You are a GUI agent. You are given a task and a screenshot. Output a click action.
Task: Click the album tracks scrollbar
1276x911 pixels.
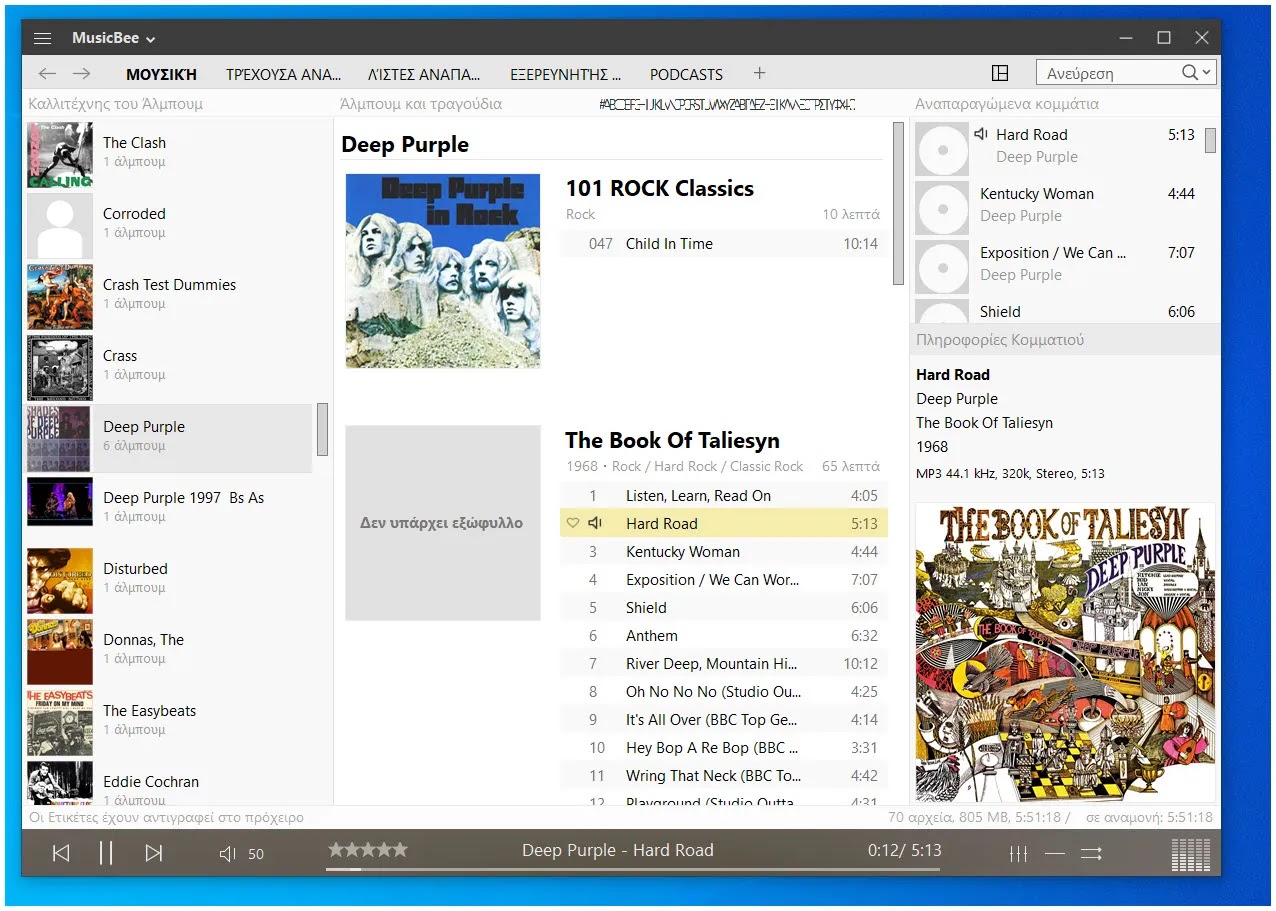[x=898, y=204]
